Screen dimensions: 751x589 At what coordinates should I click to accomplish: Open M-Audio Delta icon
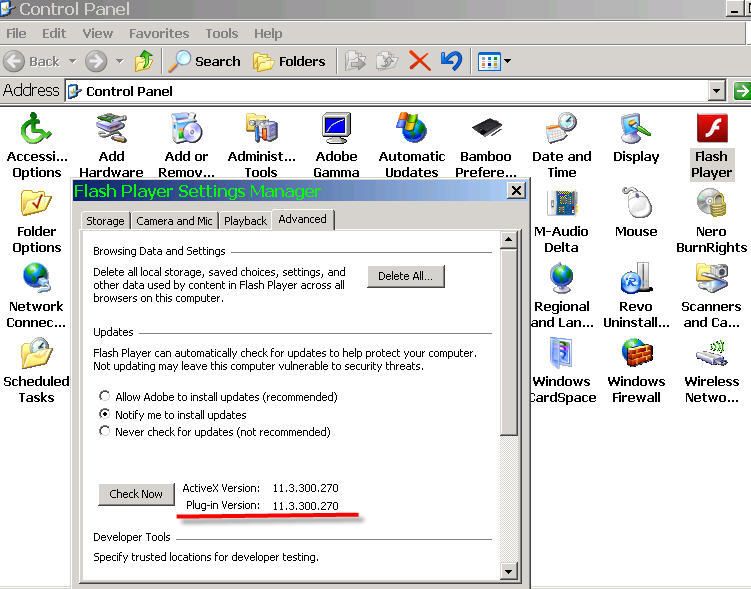(561, 221)
